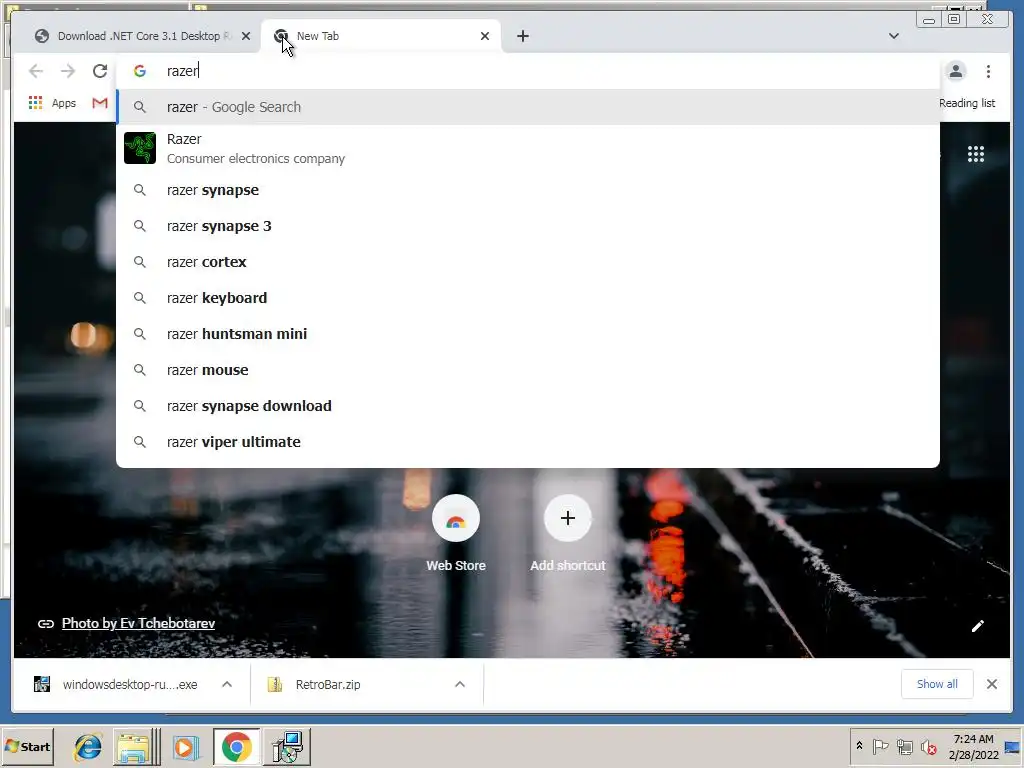Open the muted volume tray icon
Image resolution: width=1024 pixels, height=768 pixels.
pyautogui.click(x=929, y=746)
